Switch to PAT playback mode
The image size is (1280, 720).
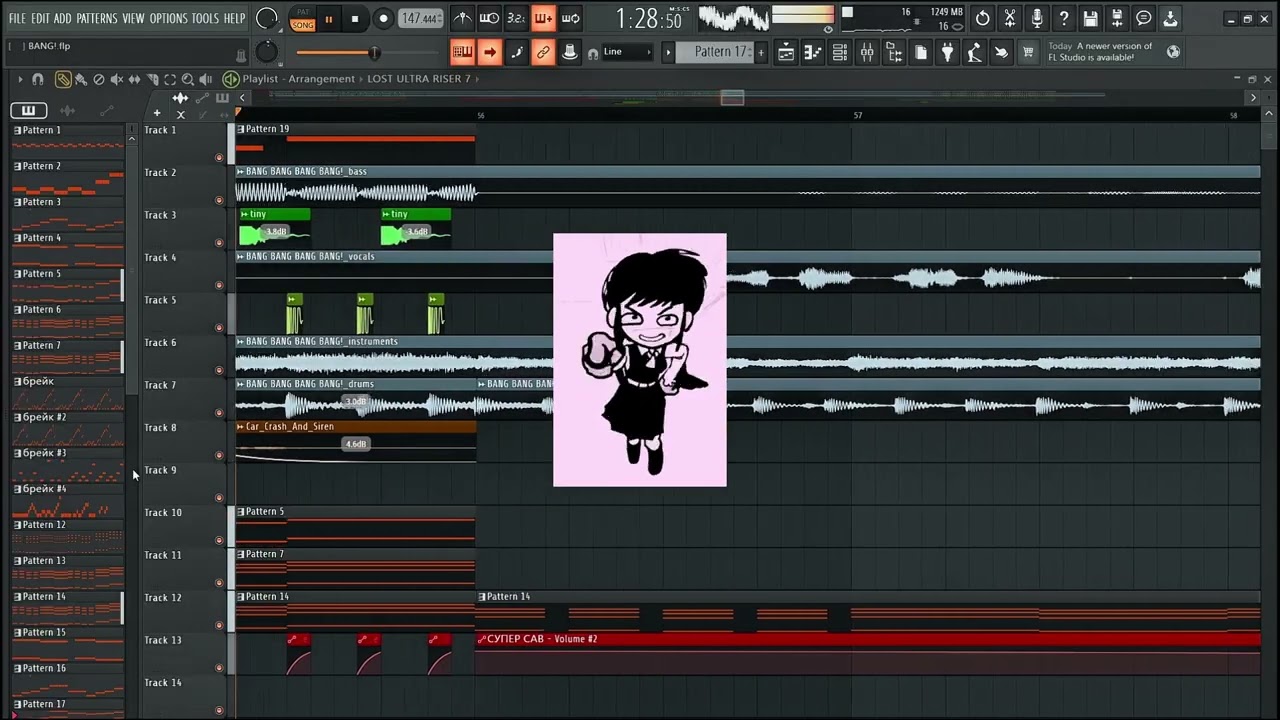(x=303, y=12)
